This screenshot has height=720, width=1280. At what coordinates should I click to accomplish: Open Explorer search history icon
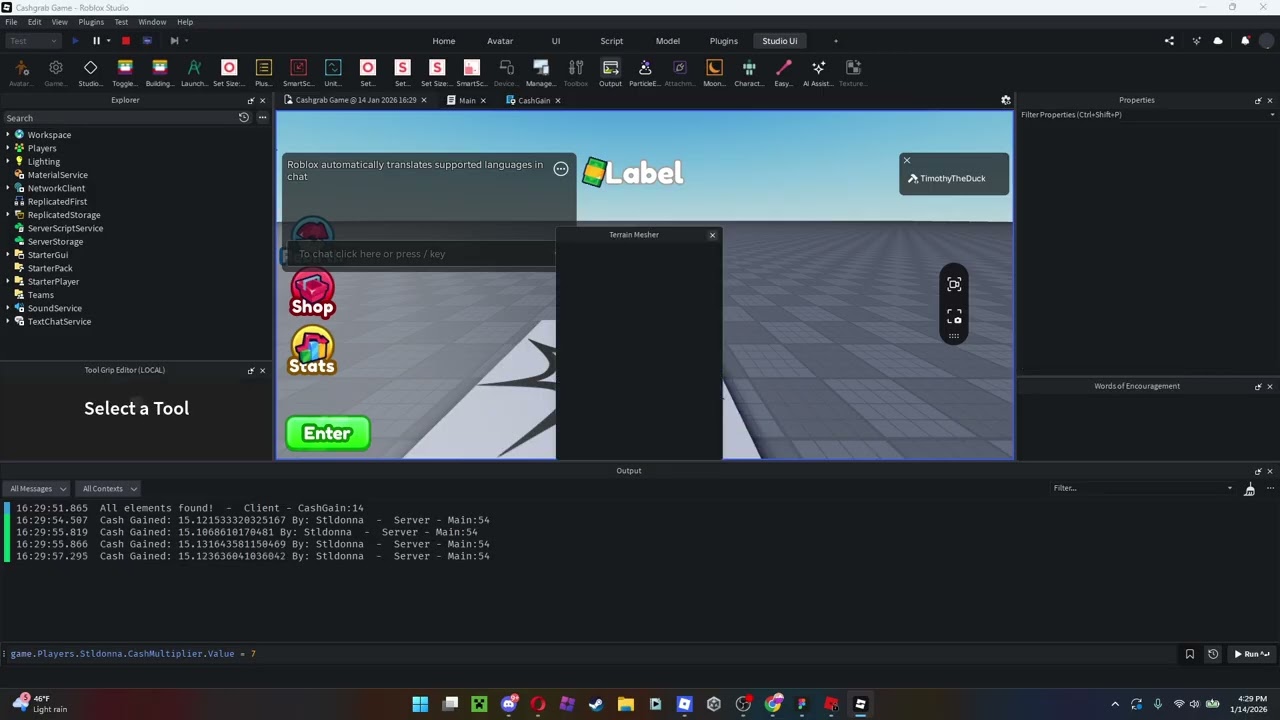tap(243, 118)
